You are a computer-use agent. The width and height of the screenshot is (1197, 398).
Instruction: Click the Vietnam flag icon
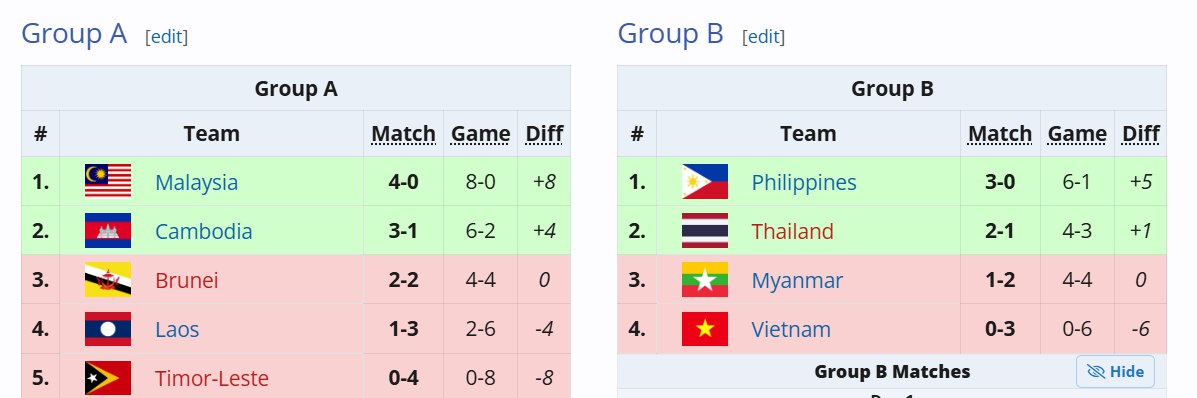coord(705,328)
